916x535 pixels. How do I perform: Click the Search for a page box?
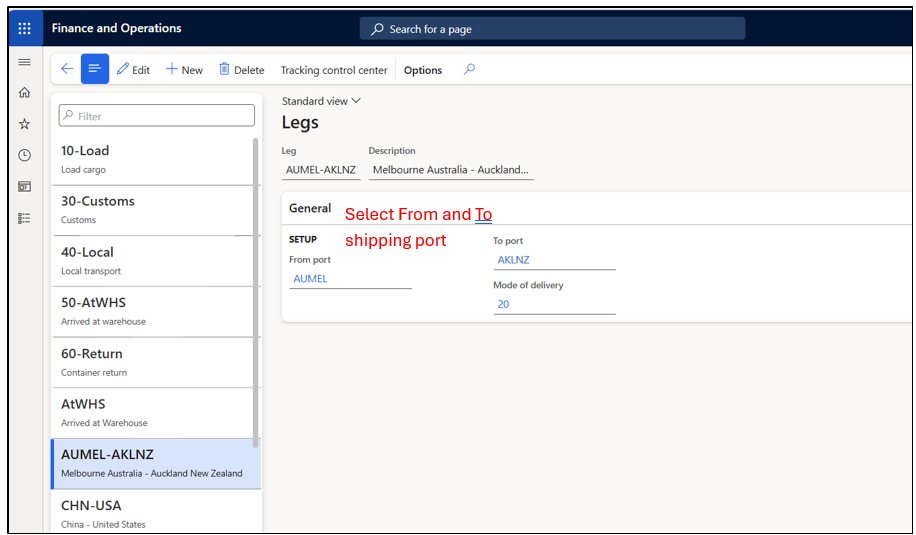(552, 29)
